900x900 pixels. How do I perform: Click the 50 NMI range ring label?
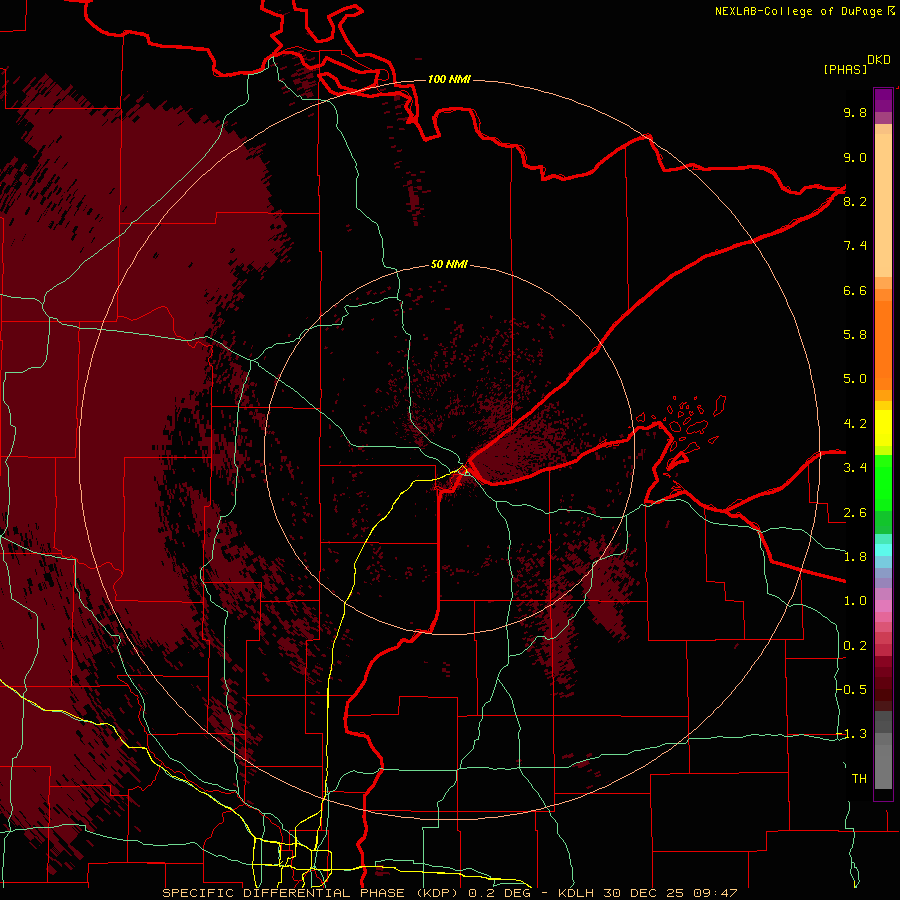449,264
